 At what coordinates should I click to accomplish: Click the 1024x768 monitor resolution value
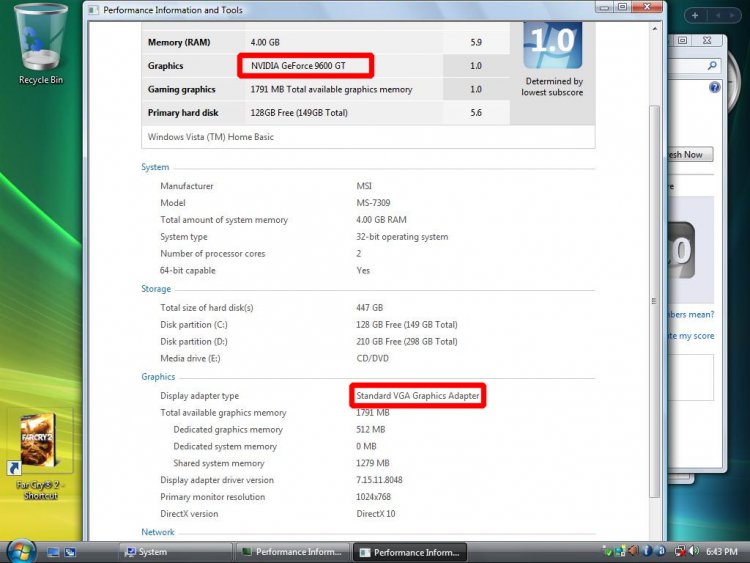[x=374, y=497]
